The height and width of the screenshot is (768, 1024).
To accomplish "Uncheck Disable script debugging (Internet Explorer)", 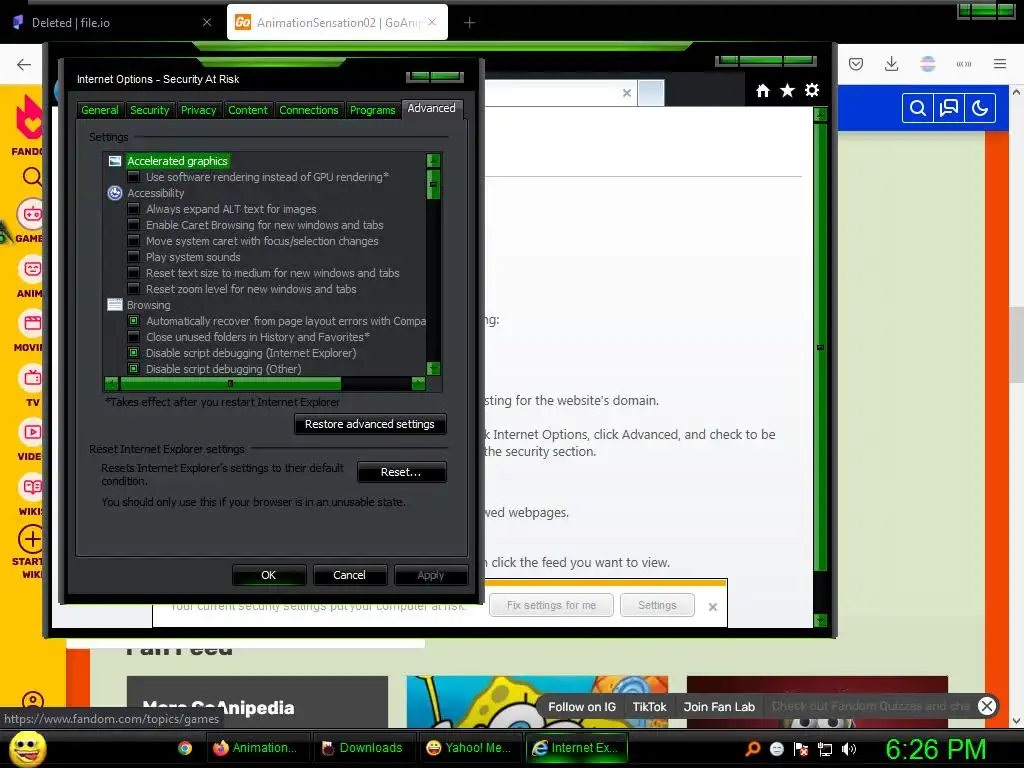I will pyautogui.click(x=133, y=353).
